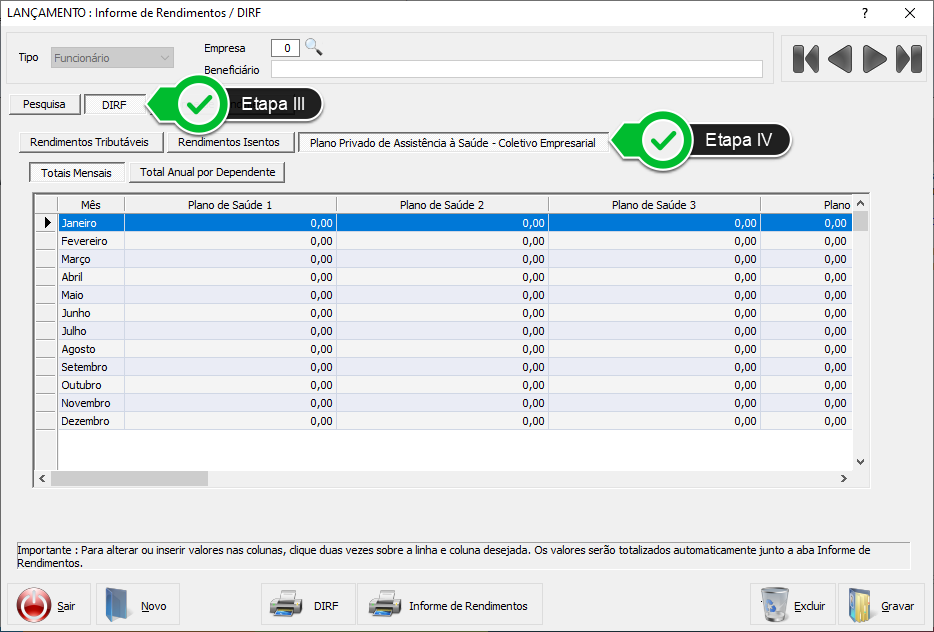Go to next record arrow
934x632 pixels.
click(x=875, y=59)
